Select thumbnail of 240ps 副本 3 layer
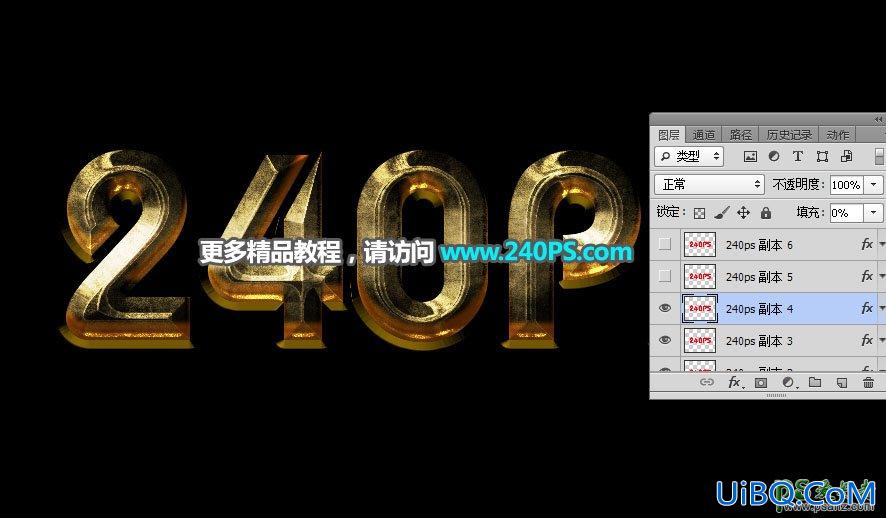Screen dimensions: 886x518 tap(700, 340)
